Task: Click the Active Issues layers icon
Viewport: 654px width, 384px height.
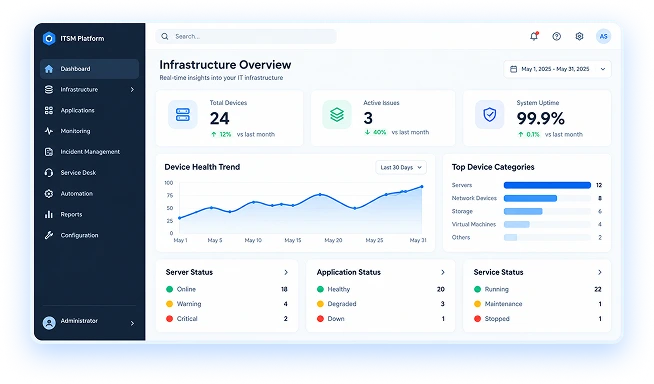Action: 337,114
